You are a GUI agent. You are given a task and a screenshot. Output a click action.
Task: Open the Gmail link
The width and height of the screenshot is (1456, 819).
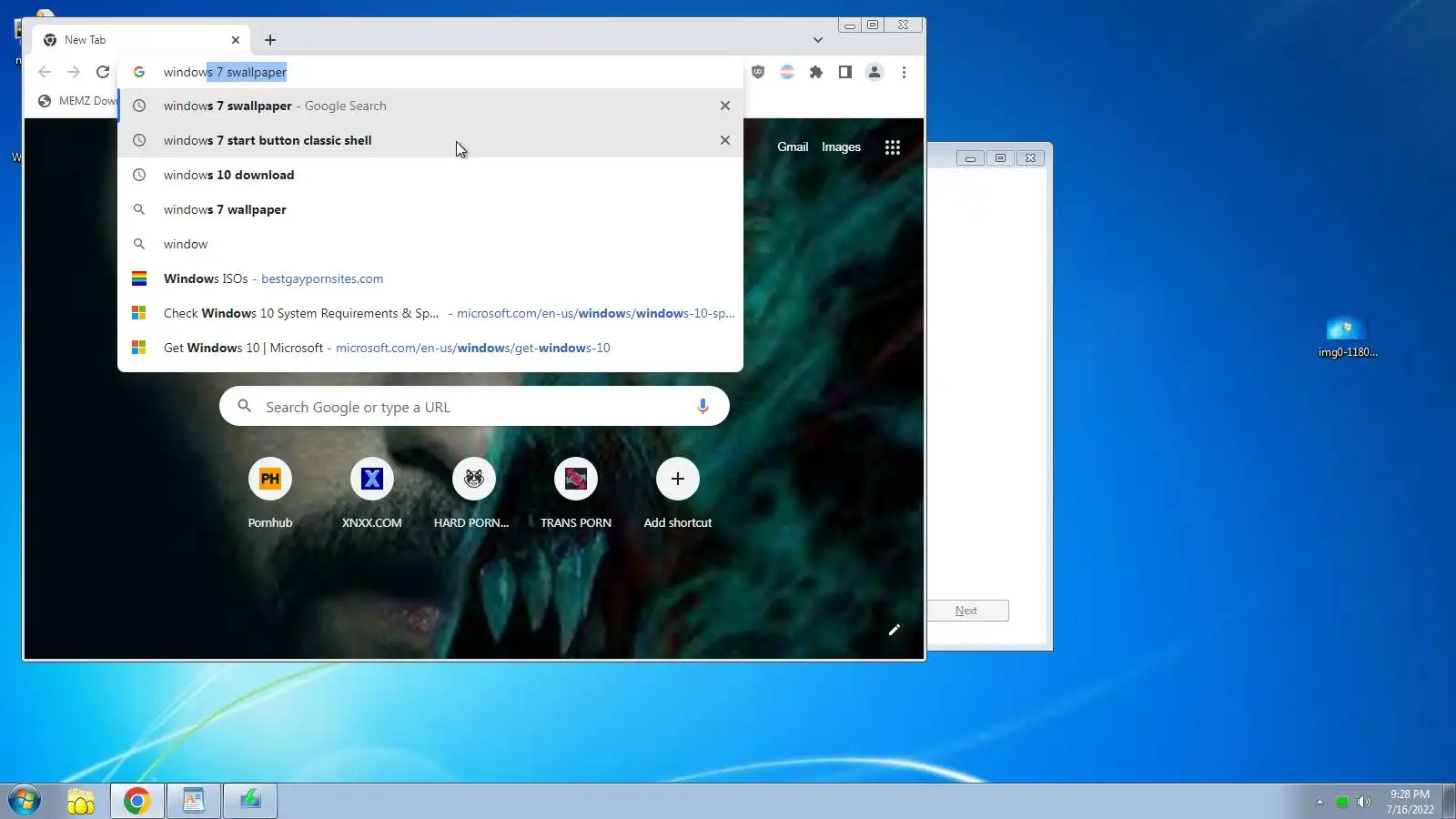click(x=793, y=147)
